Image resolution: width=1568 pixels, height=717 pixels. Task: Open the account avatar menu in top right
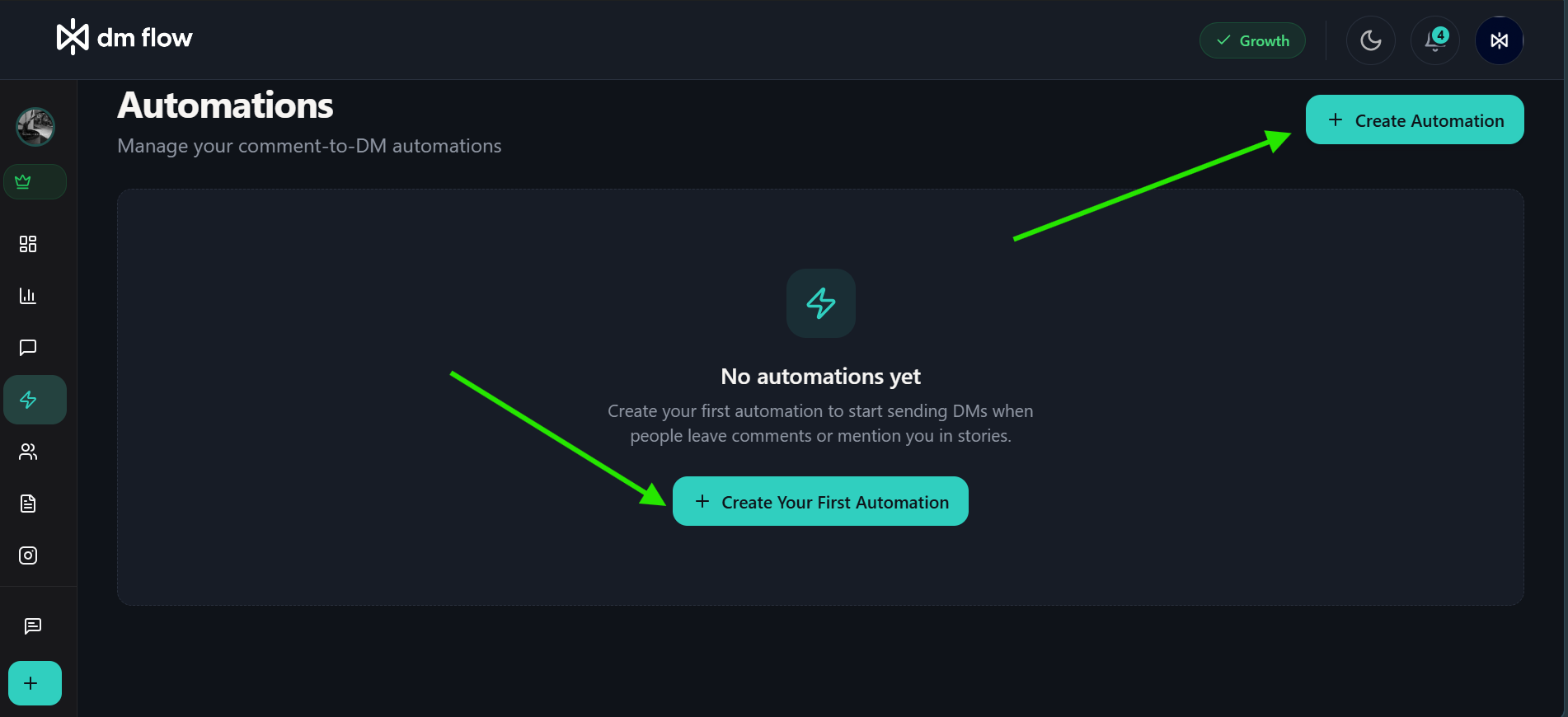(x=1499, y=40)
